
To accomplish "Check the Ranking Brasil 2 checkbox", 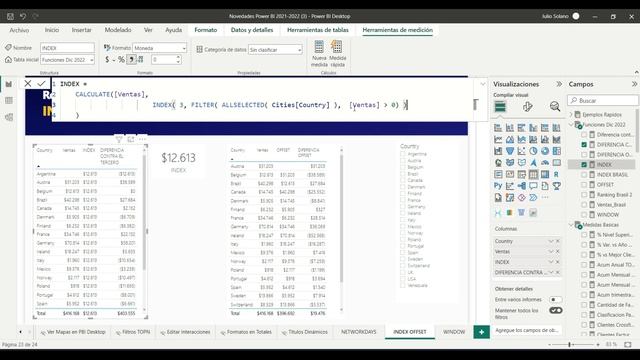I will [x=584, y=195].
